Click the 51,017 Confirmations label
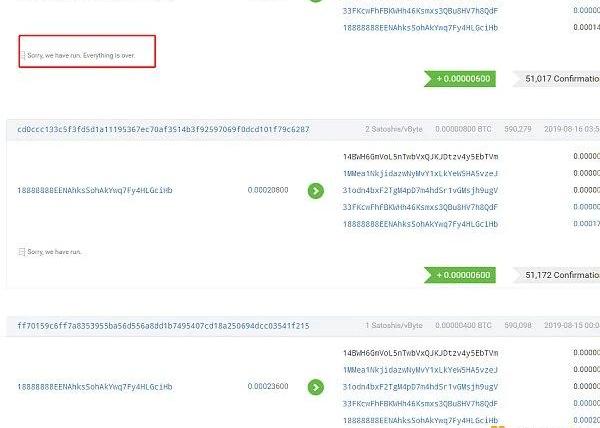Screen dimensions: 600x428 click(x=557, y=79)
